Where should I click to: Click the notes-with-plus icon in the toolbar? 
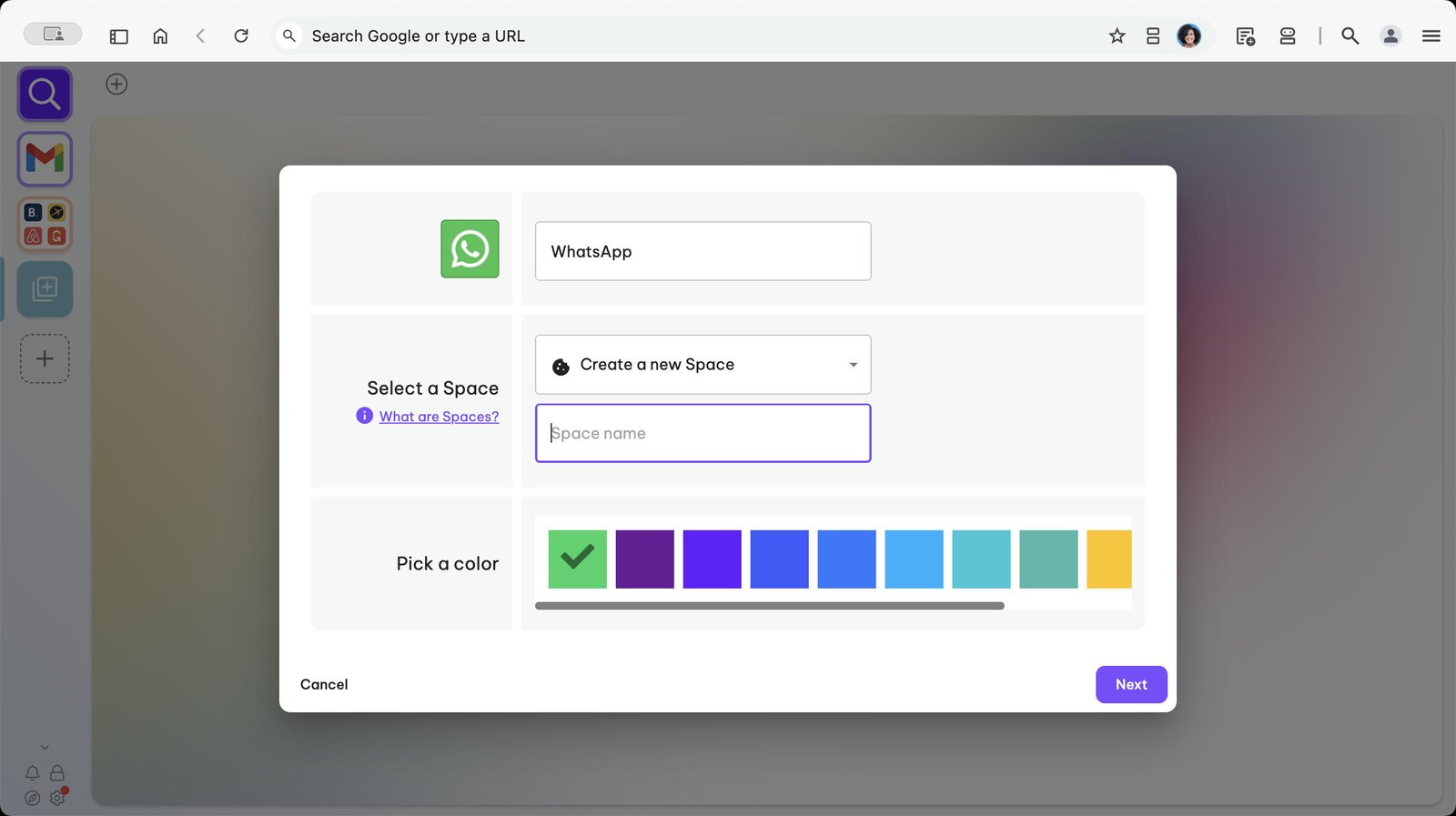[x=1246, y=36]
